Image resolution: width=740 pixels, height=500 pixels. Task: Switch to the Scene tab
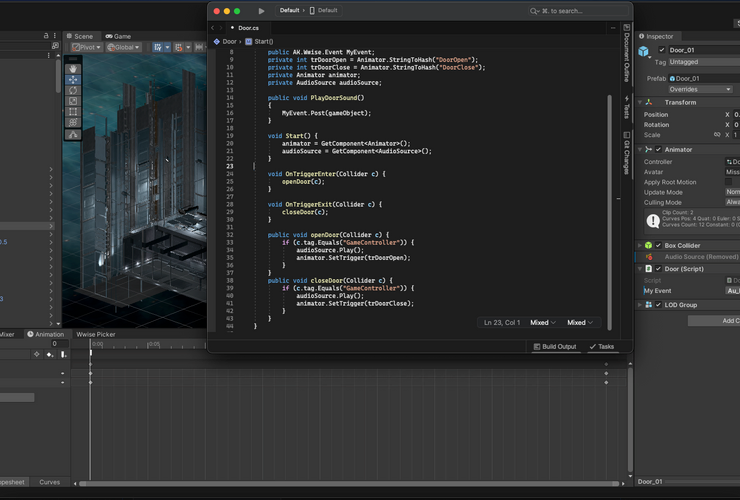point(80,36)
